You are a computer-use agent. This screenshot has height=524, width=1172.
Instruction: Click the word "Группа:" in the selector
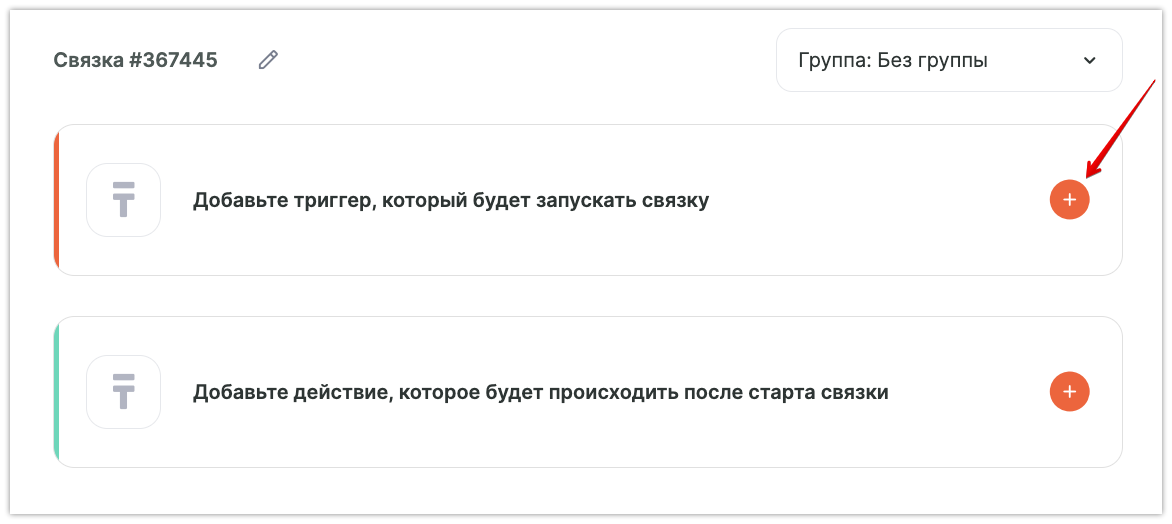point(832,60)
